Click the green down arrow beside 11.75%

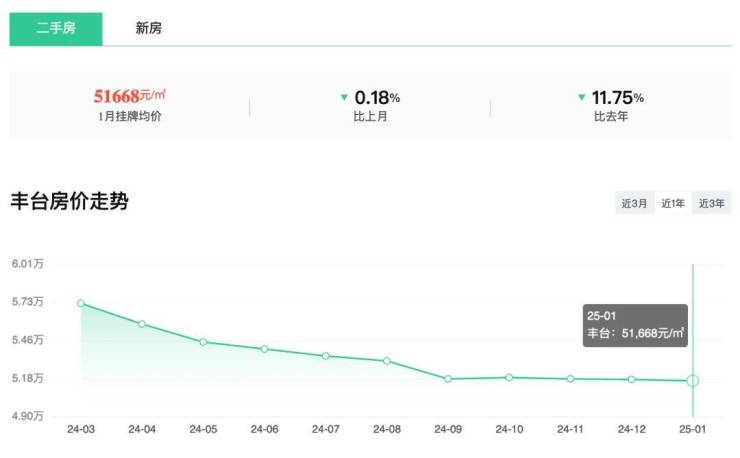click(581, 97)
